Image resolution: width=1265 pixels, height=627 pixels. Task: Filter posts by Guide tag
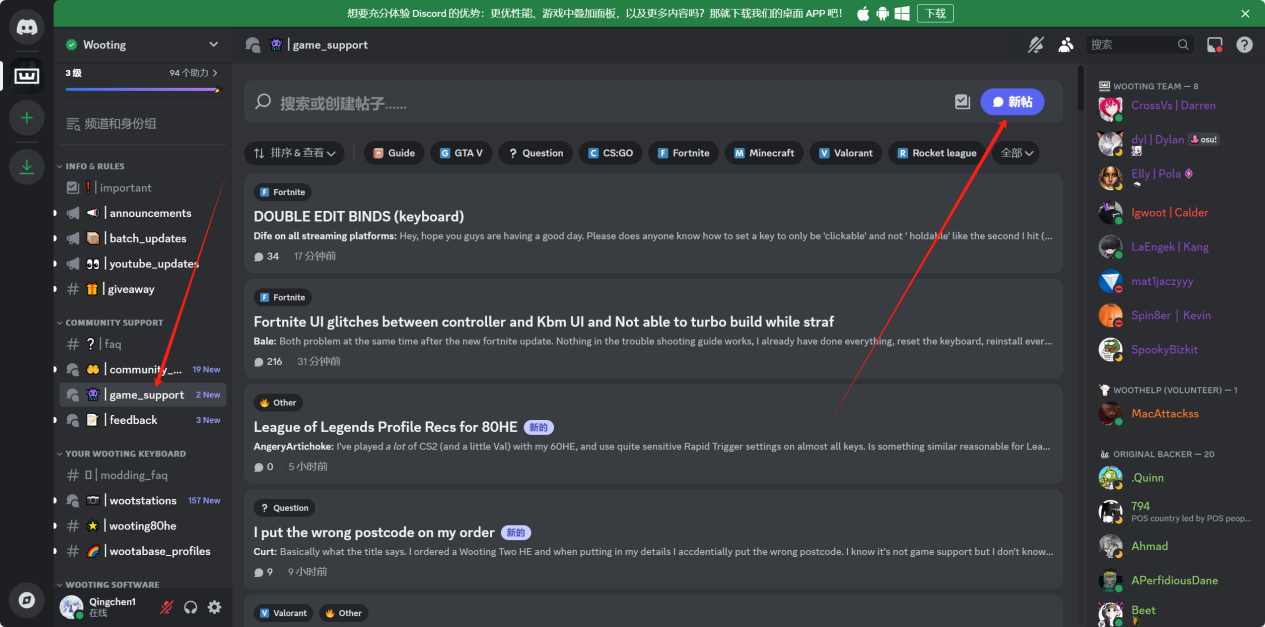point(394,153)
